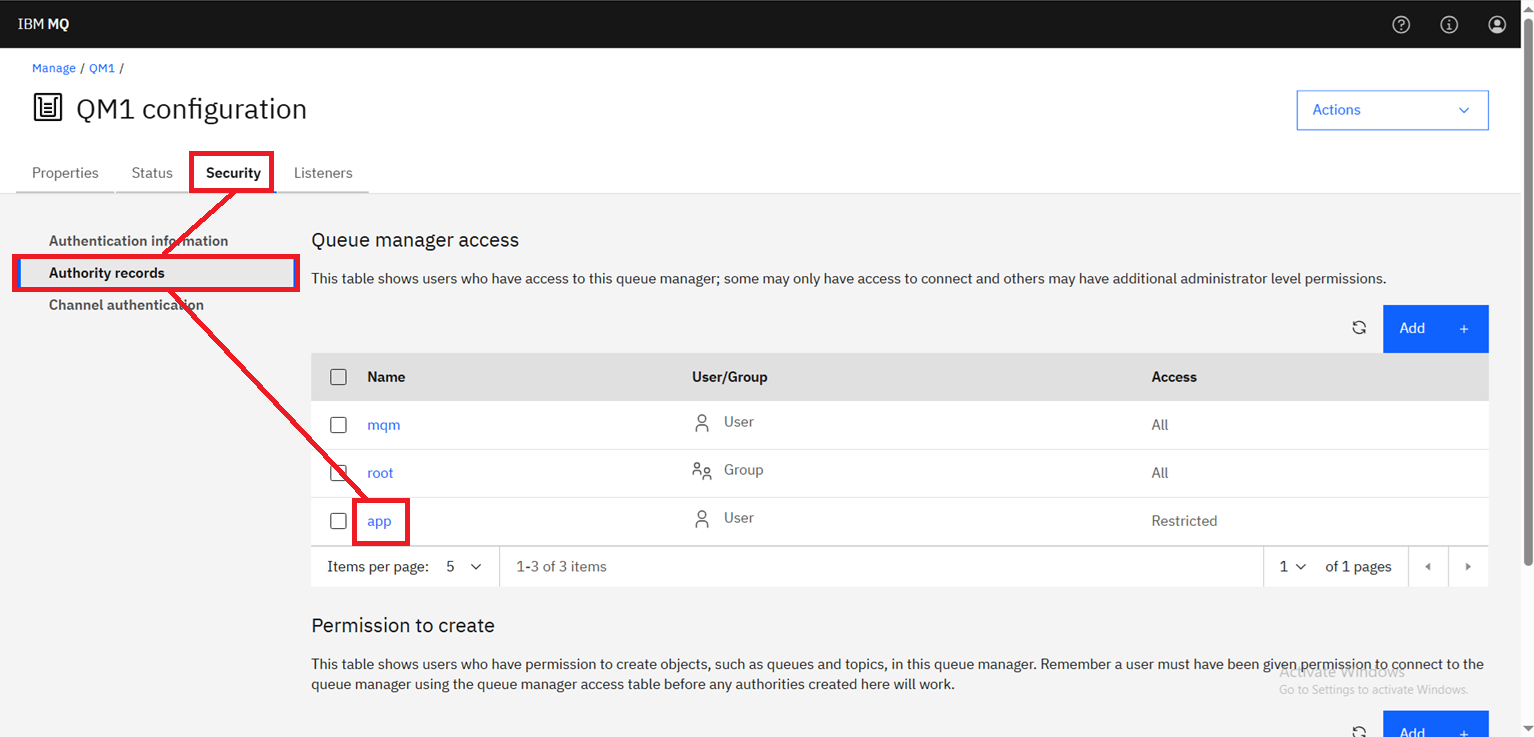Go to next page arrow
Viewport: 1534px width, 737px height.
point(1468,567)
